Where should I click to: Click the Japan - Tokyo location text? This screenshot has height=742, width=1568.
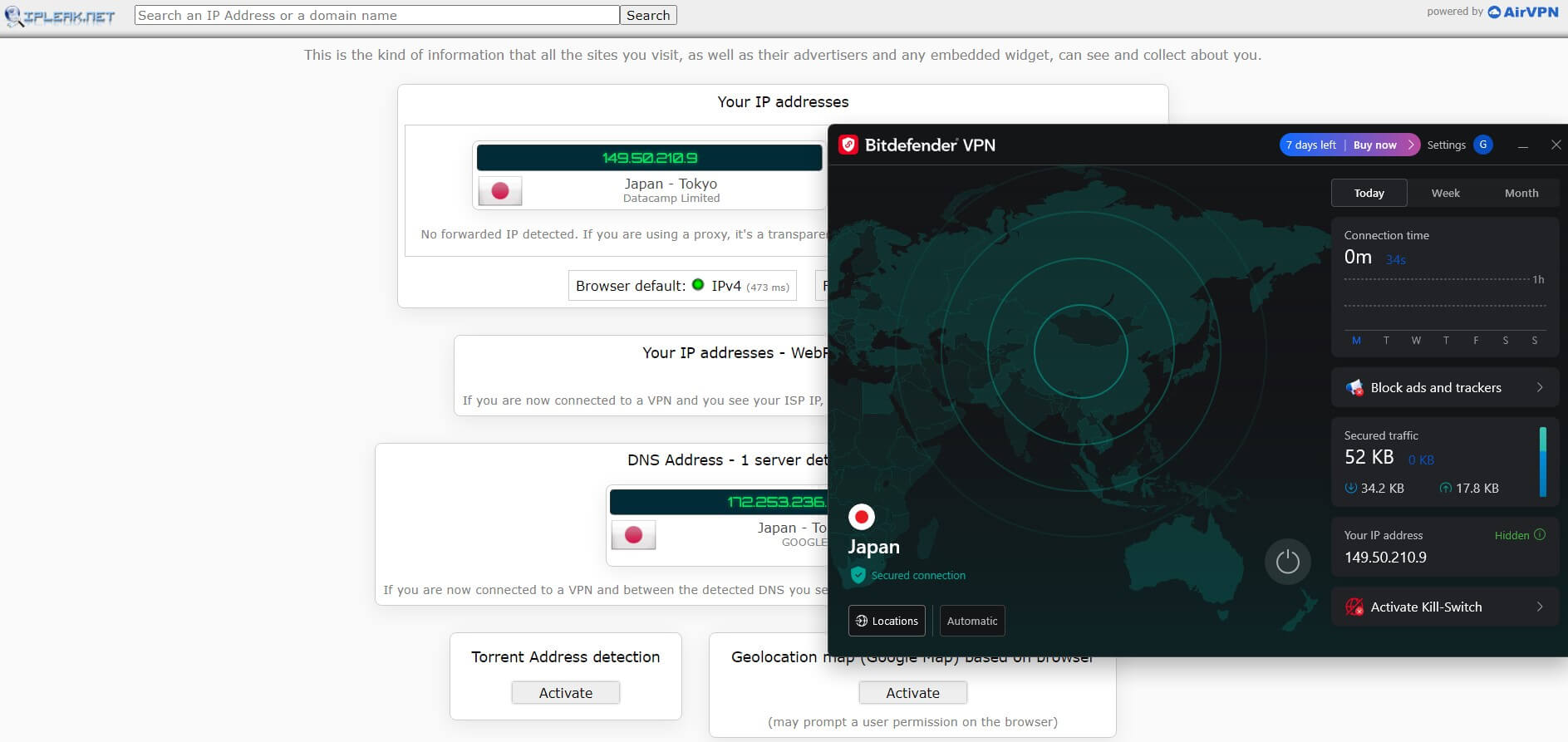pos(671,184)
